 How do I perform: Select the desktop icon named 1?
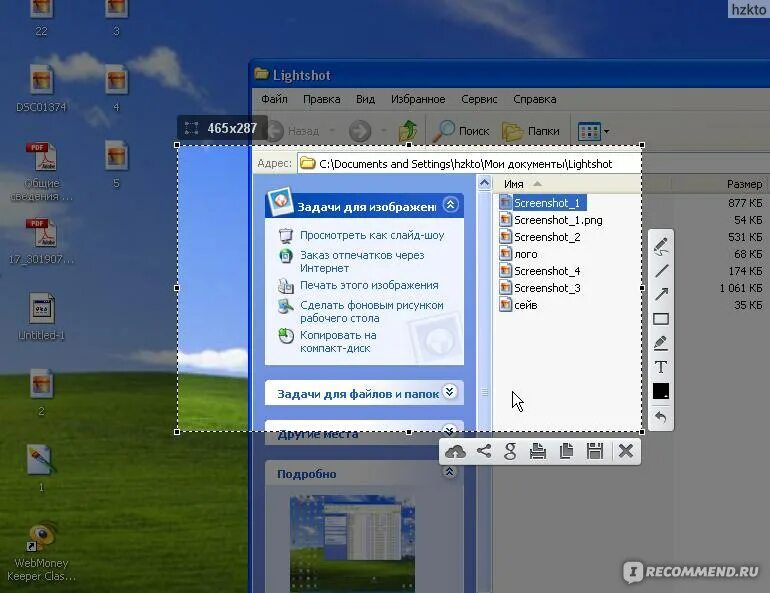[x=41, y=468]
